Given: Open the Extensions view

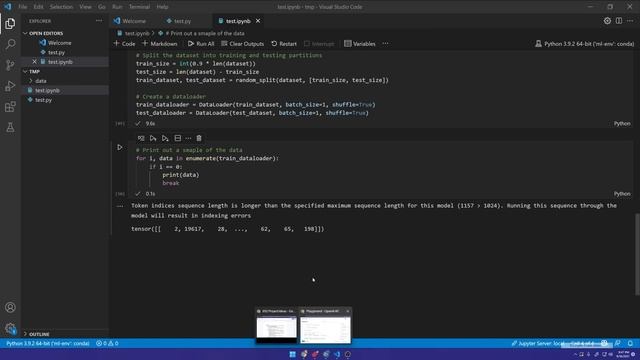Looking at the screenshot, I should 10,107.
